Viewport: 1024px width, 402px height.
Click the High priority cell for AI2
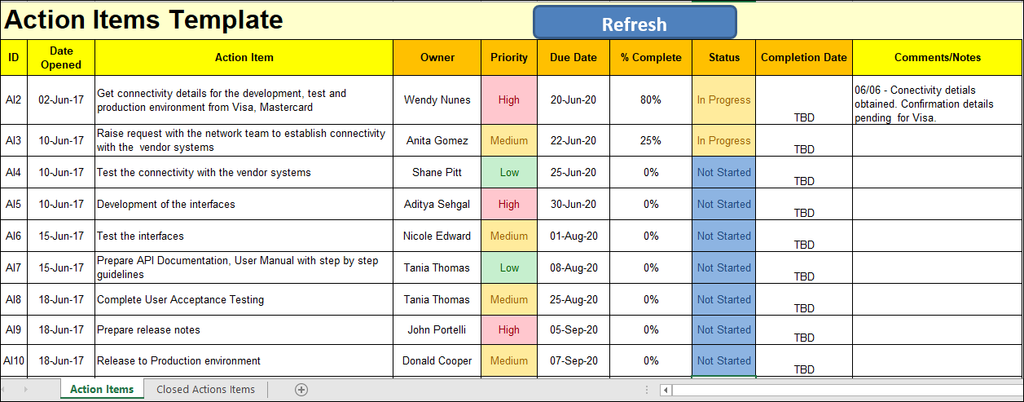tap(509, 100)
